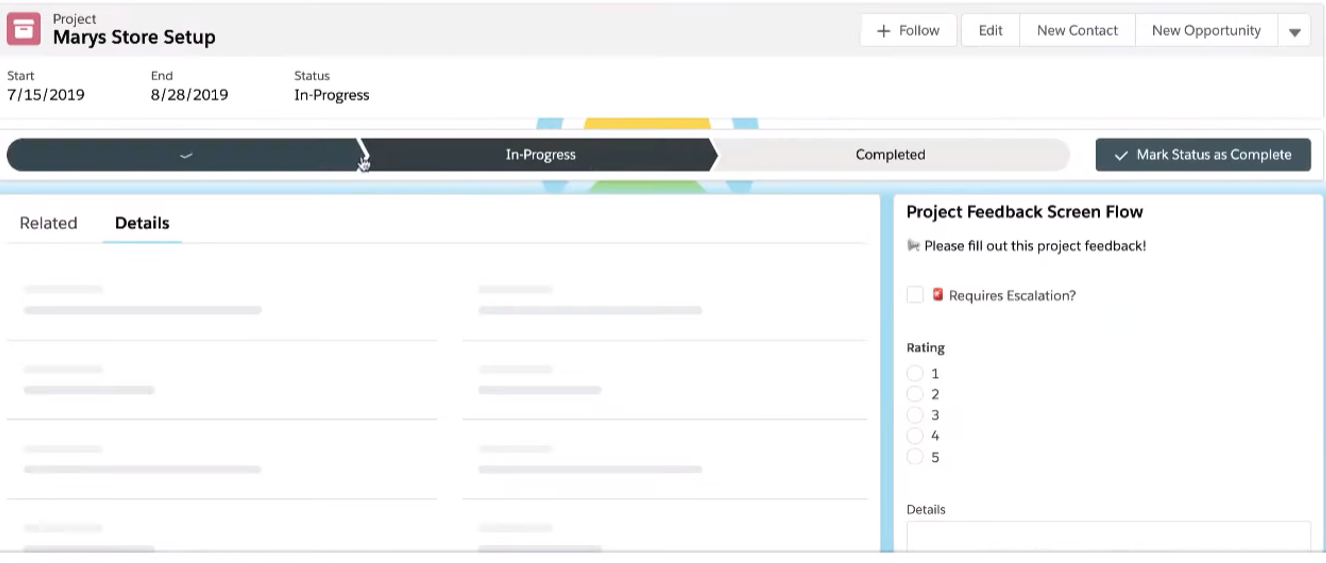Select rating 1 radio button
This screenshot has height=563, width=1326.
pos(915,373)
